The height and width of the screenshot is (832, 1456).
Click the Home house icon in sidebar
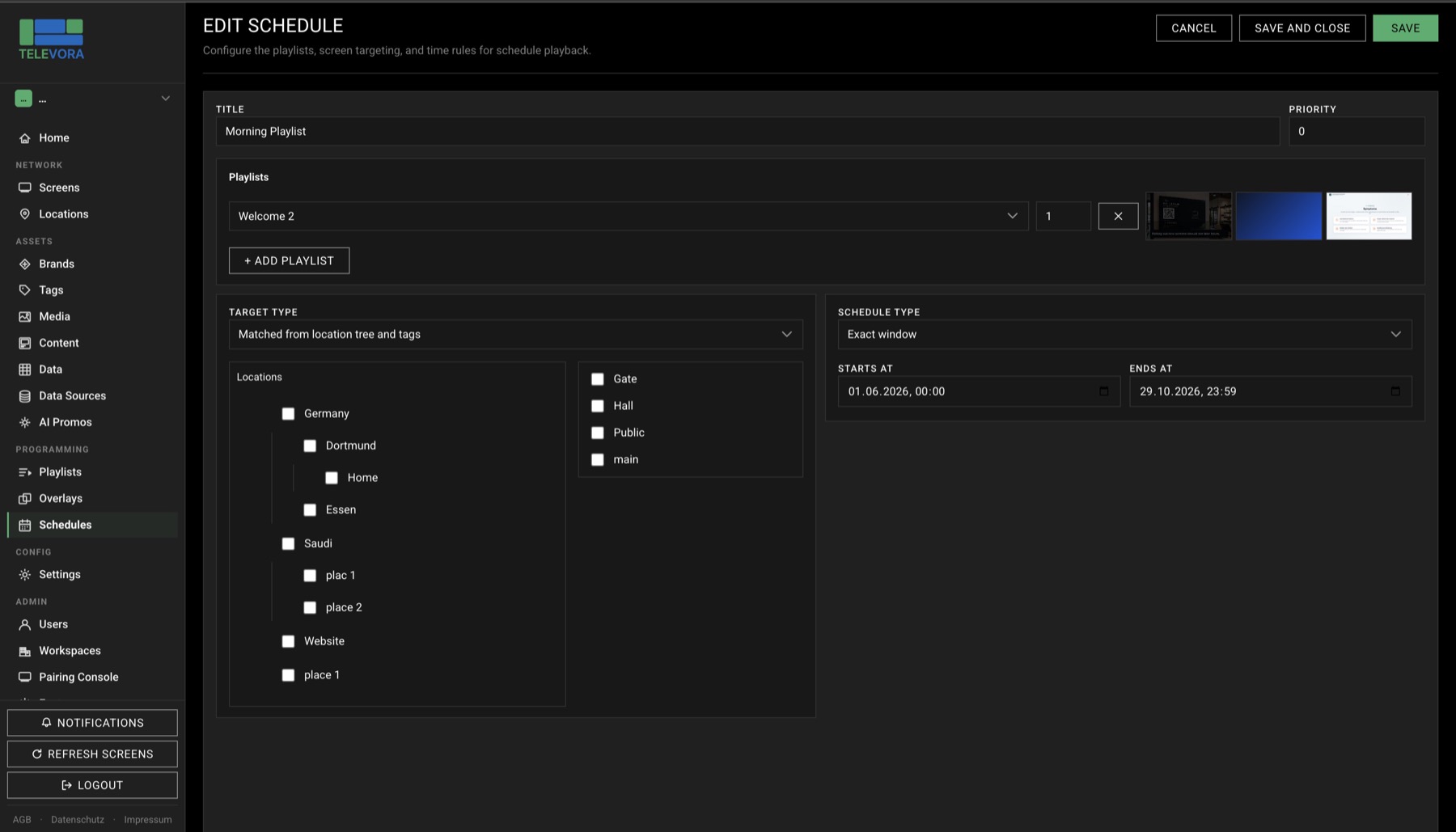tap(25, 138)
